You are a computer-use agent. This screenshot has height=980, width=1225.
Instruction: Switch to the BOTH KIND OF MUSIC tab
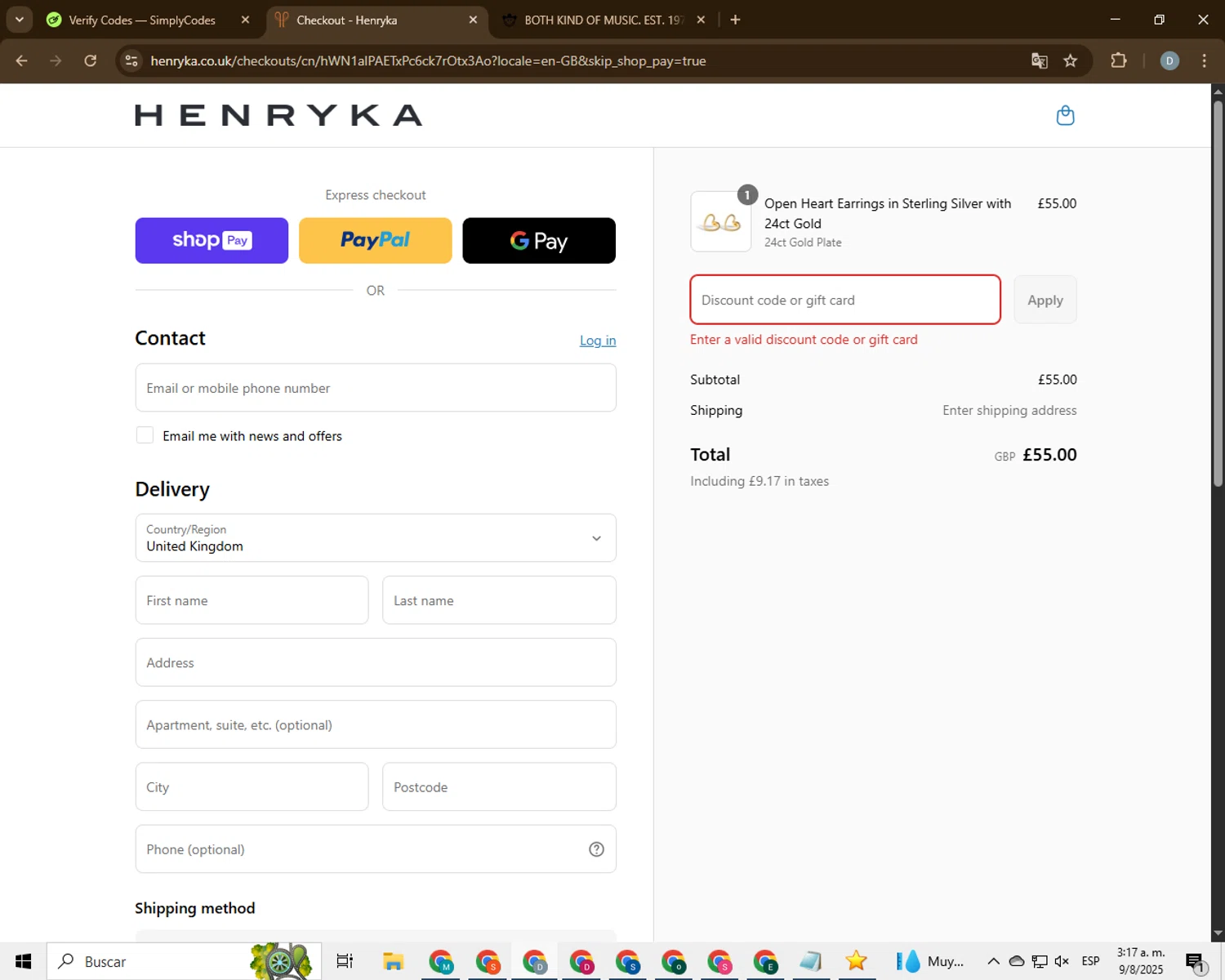602,20
